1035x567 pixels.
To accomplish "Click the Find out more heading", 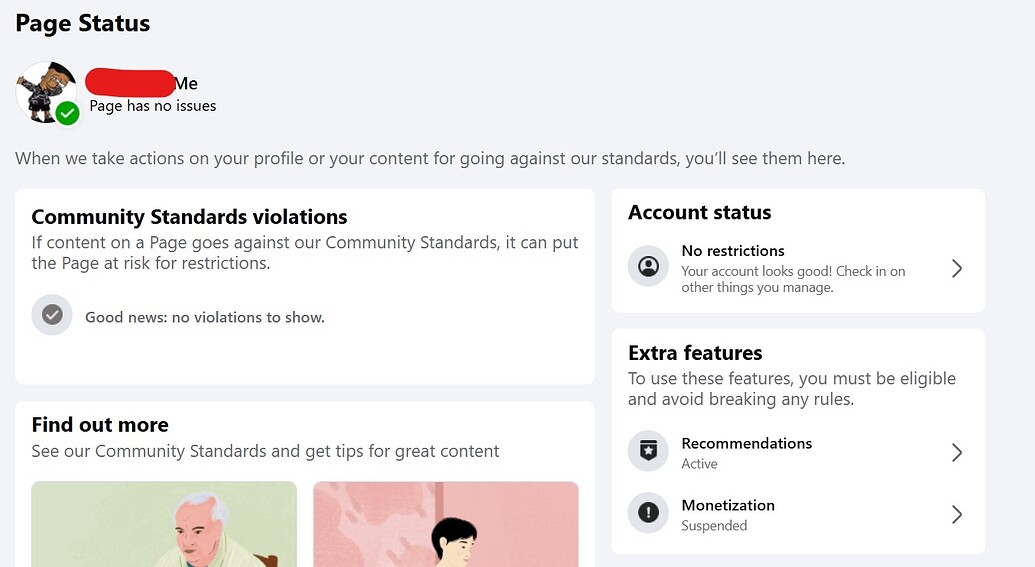I will coord(100,424).
